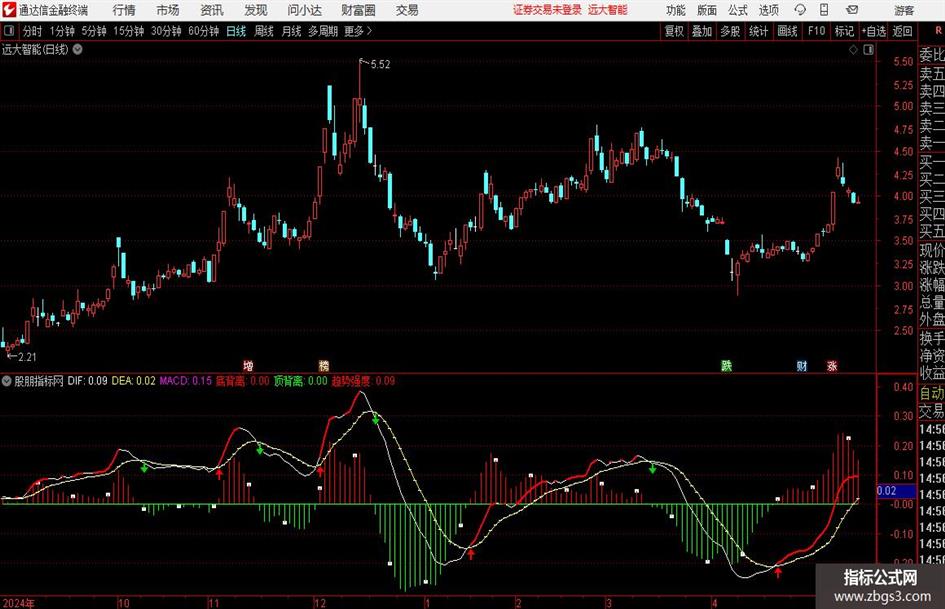Expand the 远大智能(日线) chart dropdown arrow
Screen dimensions: 945x609
tap(78, 49)
